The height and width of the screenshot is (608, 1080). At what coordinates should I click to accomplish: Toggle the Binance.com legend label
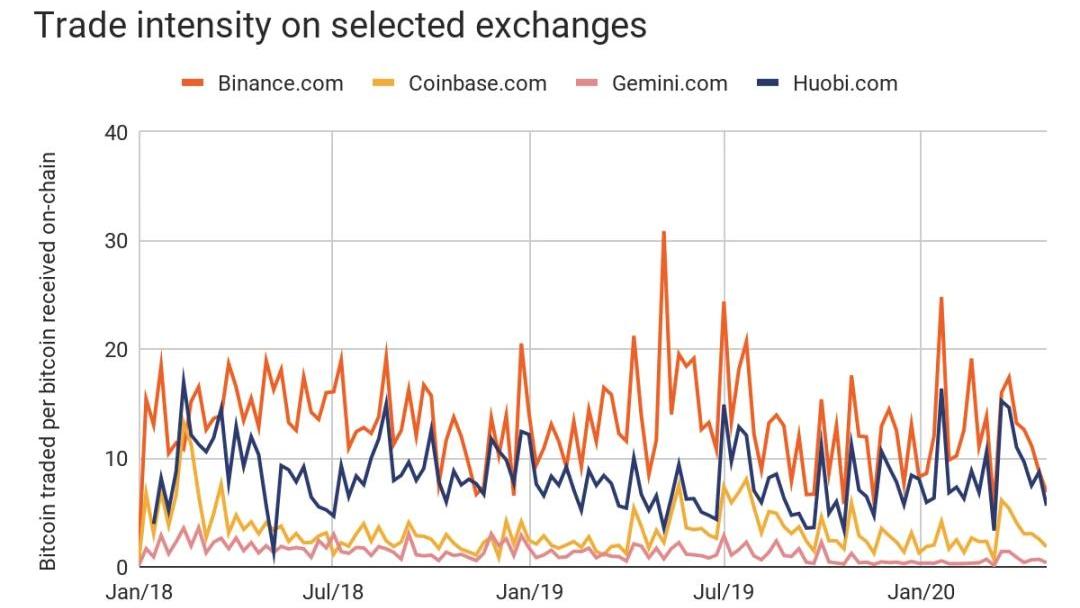pos(280,83)
